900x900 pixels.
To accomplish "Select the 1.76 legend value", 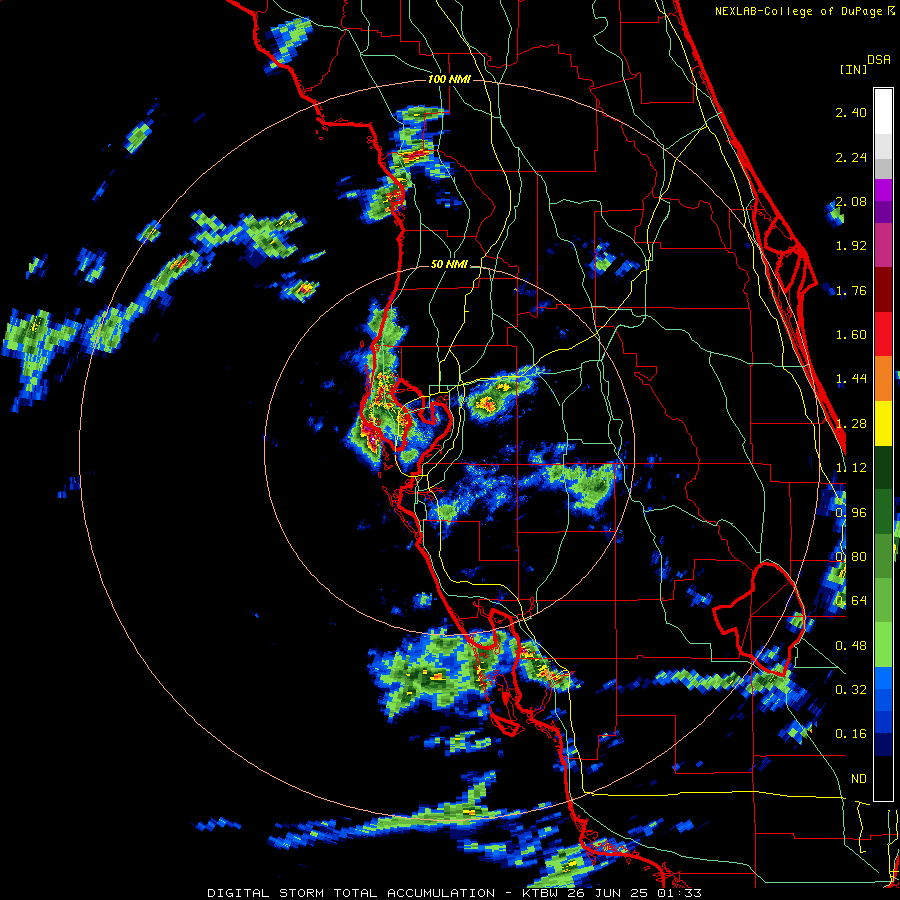I will click(851, 290).
